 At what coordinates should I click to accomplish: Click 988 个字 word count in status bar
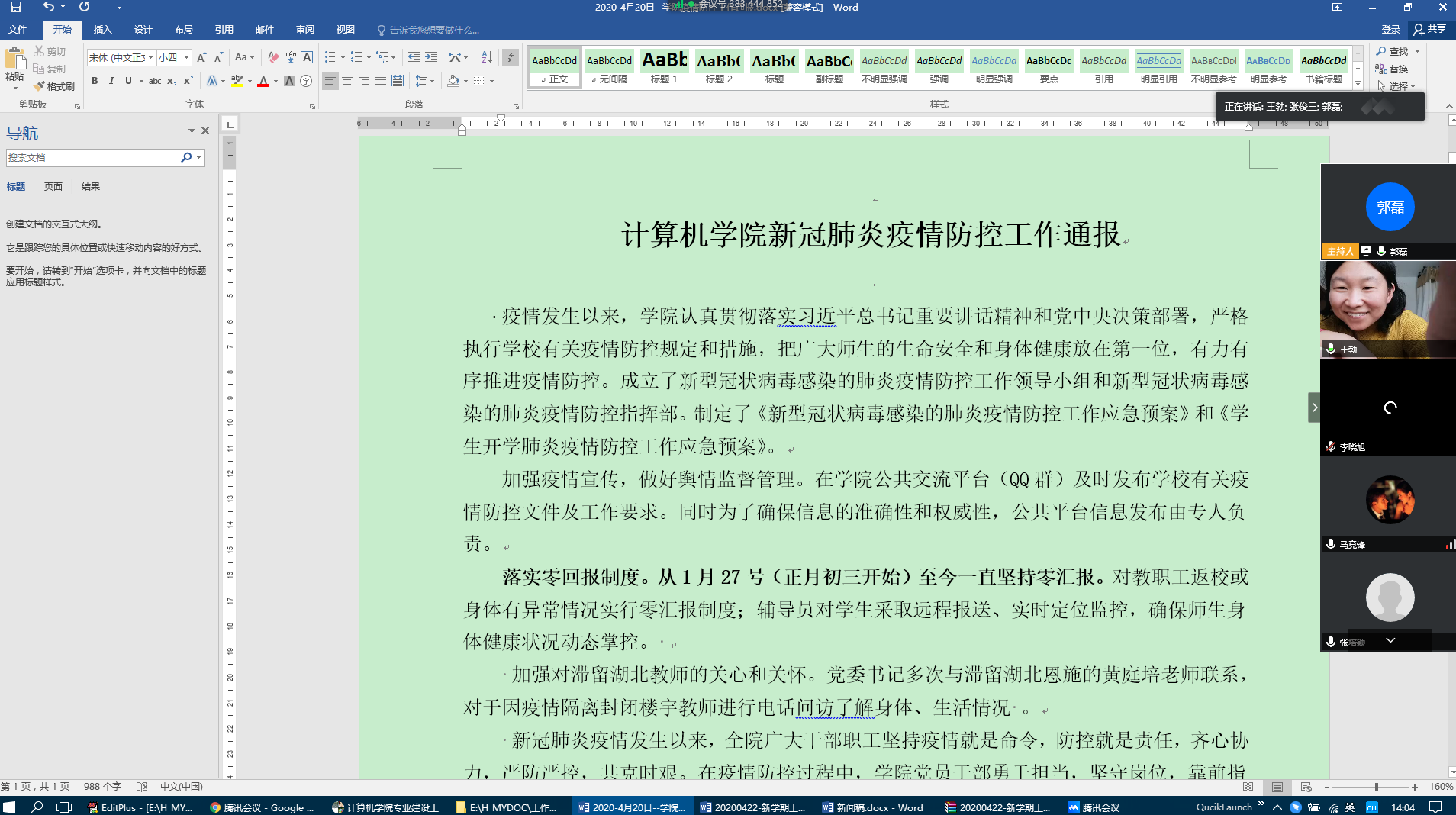pyautogui.click(x=102, y=787)
